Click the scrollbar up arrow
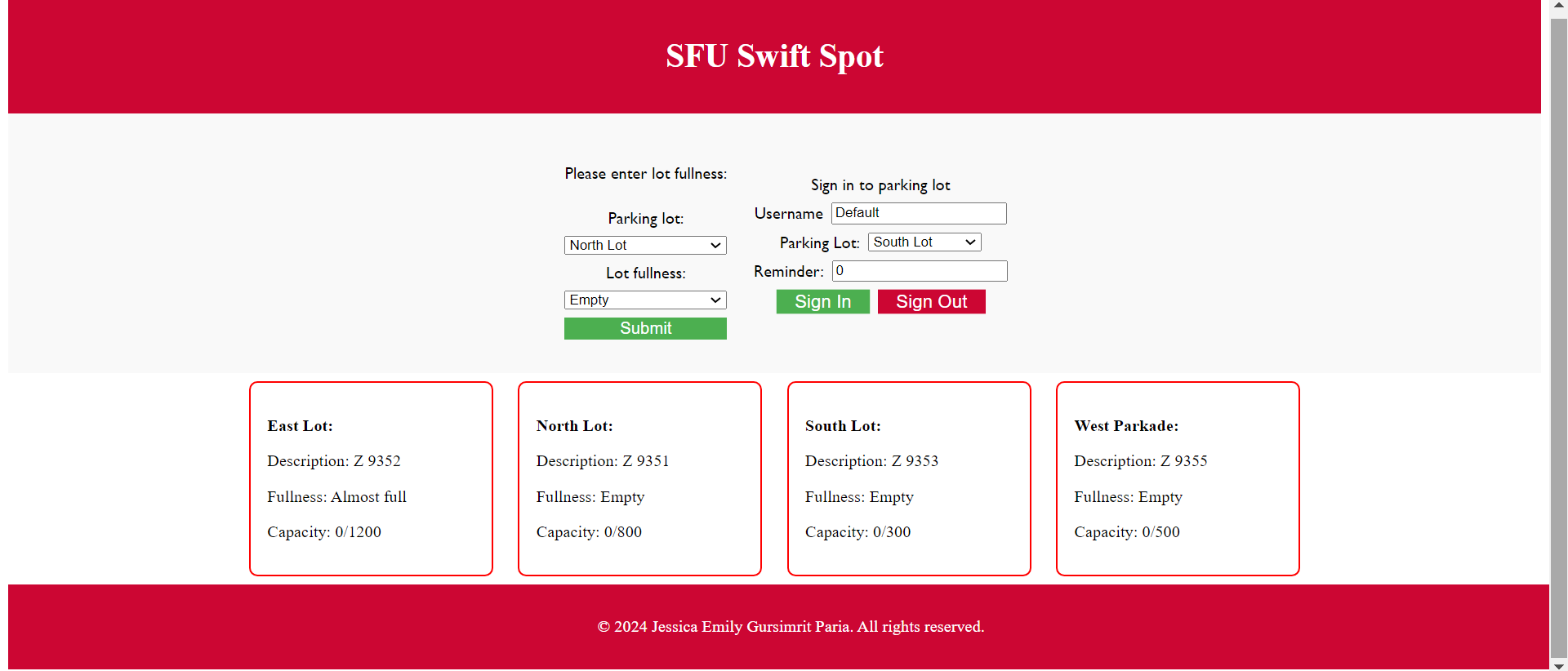1568x671 pixels. click(x=1558, y=7)
